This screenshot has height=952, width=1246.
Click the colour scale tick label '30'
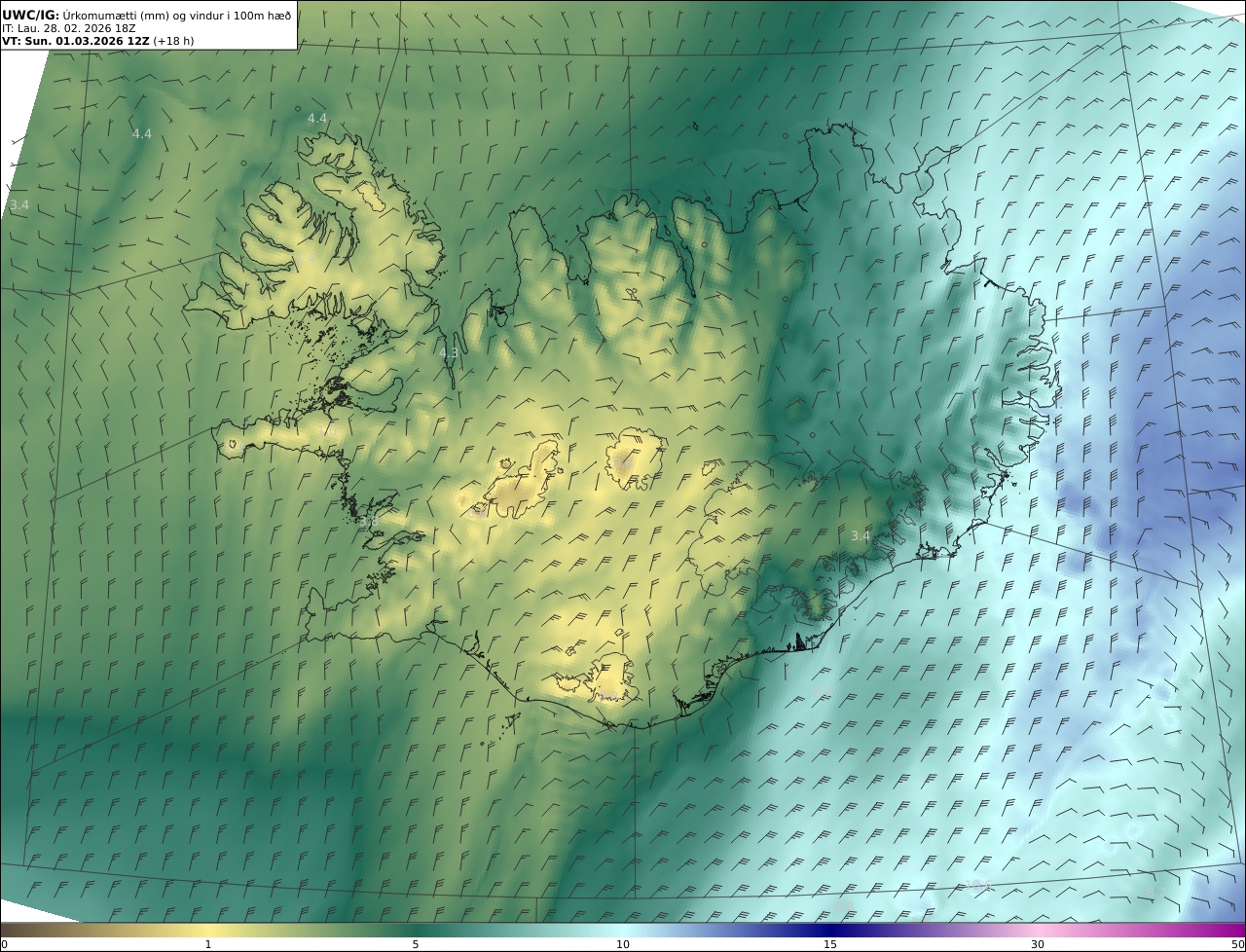tap(1038, 944)
